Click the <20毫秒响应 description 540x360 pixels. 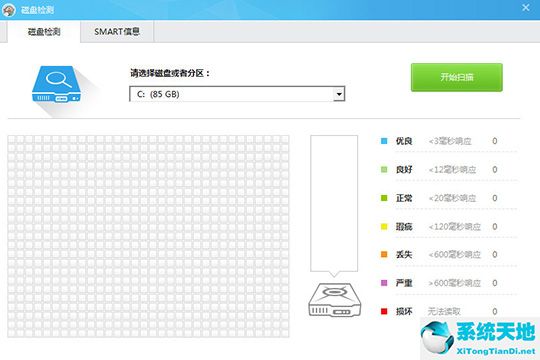[x=452, y=198]
